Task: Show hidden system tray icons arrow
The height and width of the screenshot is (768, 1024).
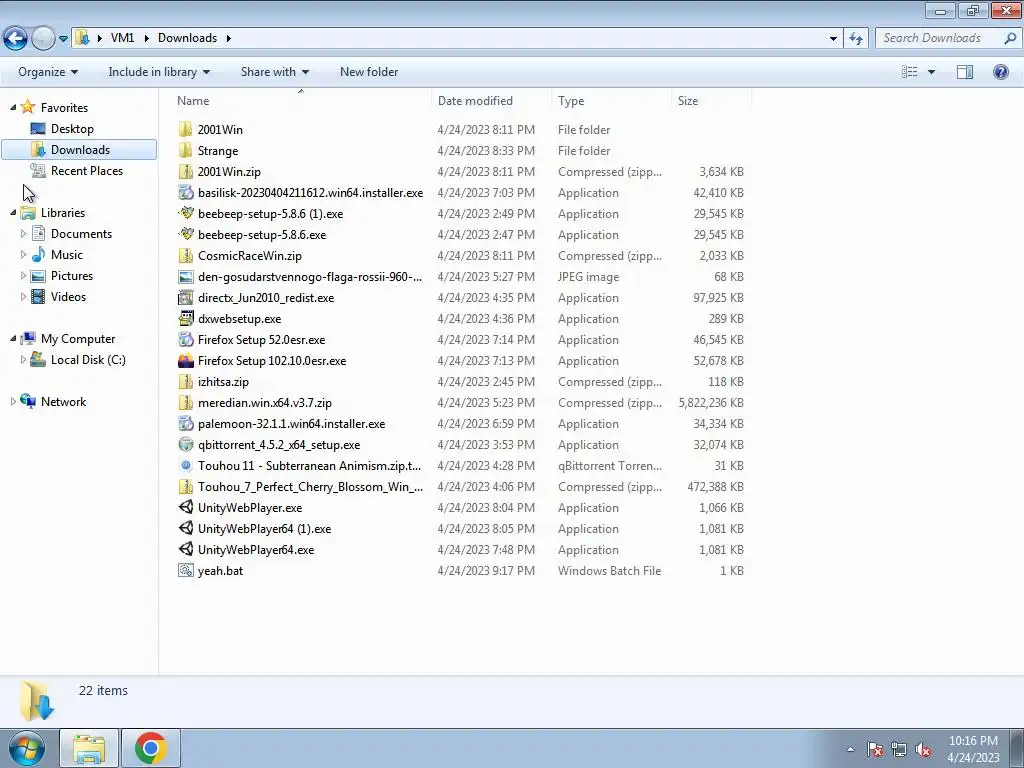Action: [x=850, y=749]
